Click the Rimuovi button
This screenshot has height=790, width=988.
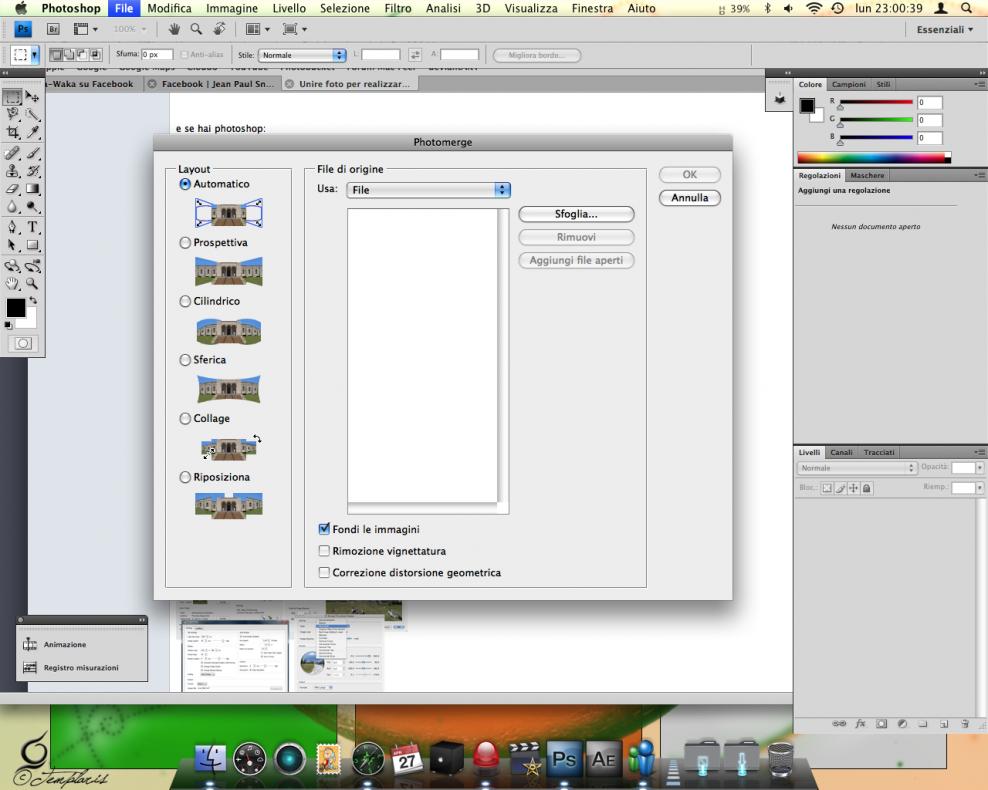pyautogui.click(x=576, y=237)
